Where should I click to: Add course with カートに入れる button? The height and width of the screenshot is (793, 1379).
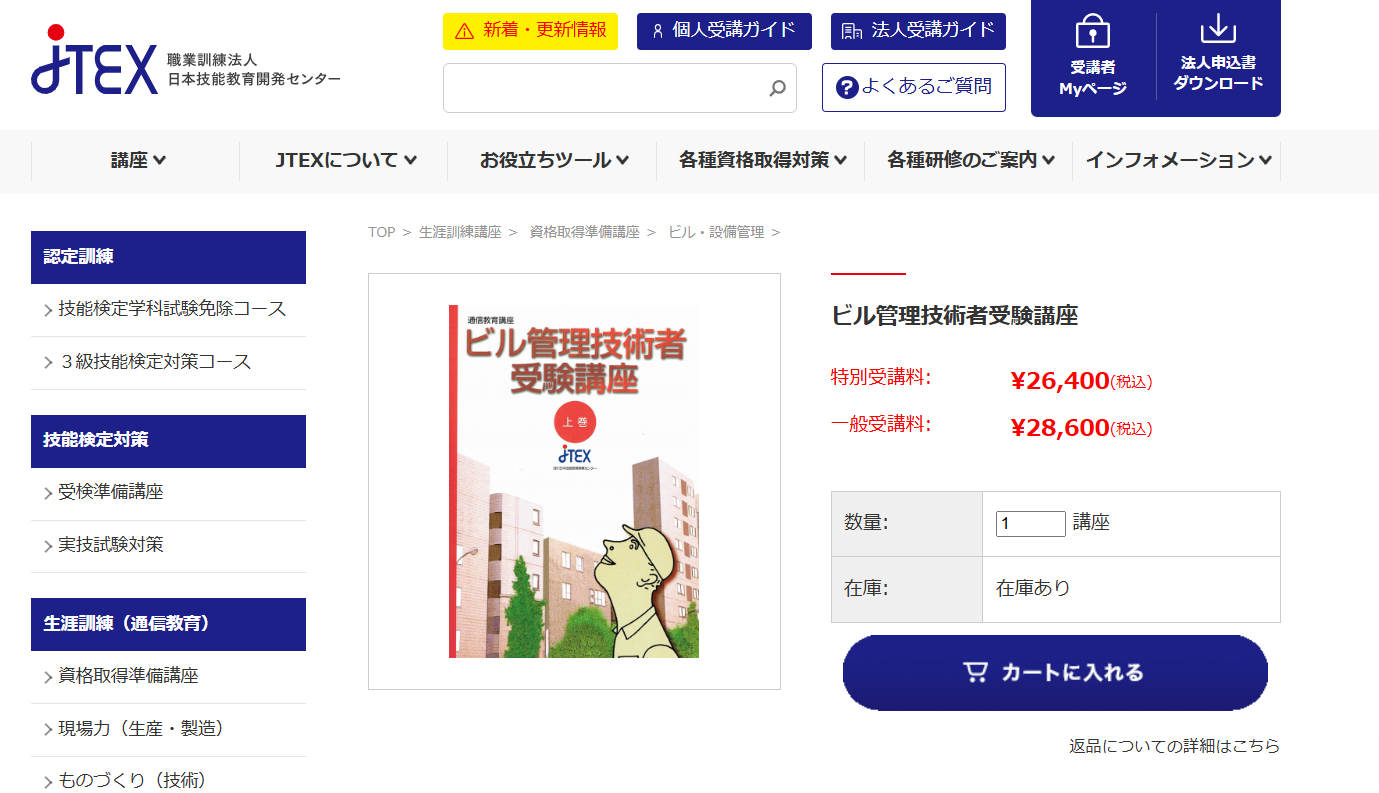[1055, 673]
